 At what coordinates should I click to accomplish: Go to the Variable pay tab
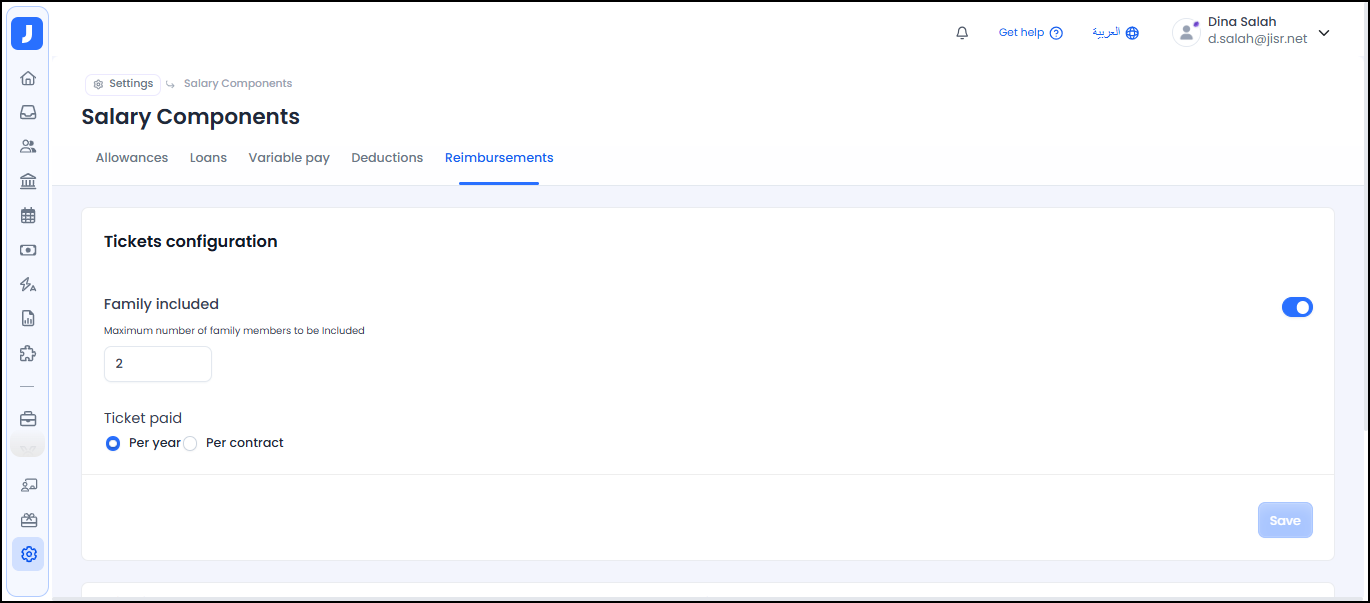tap(289, 158)
